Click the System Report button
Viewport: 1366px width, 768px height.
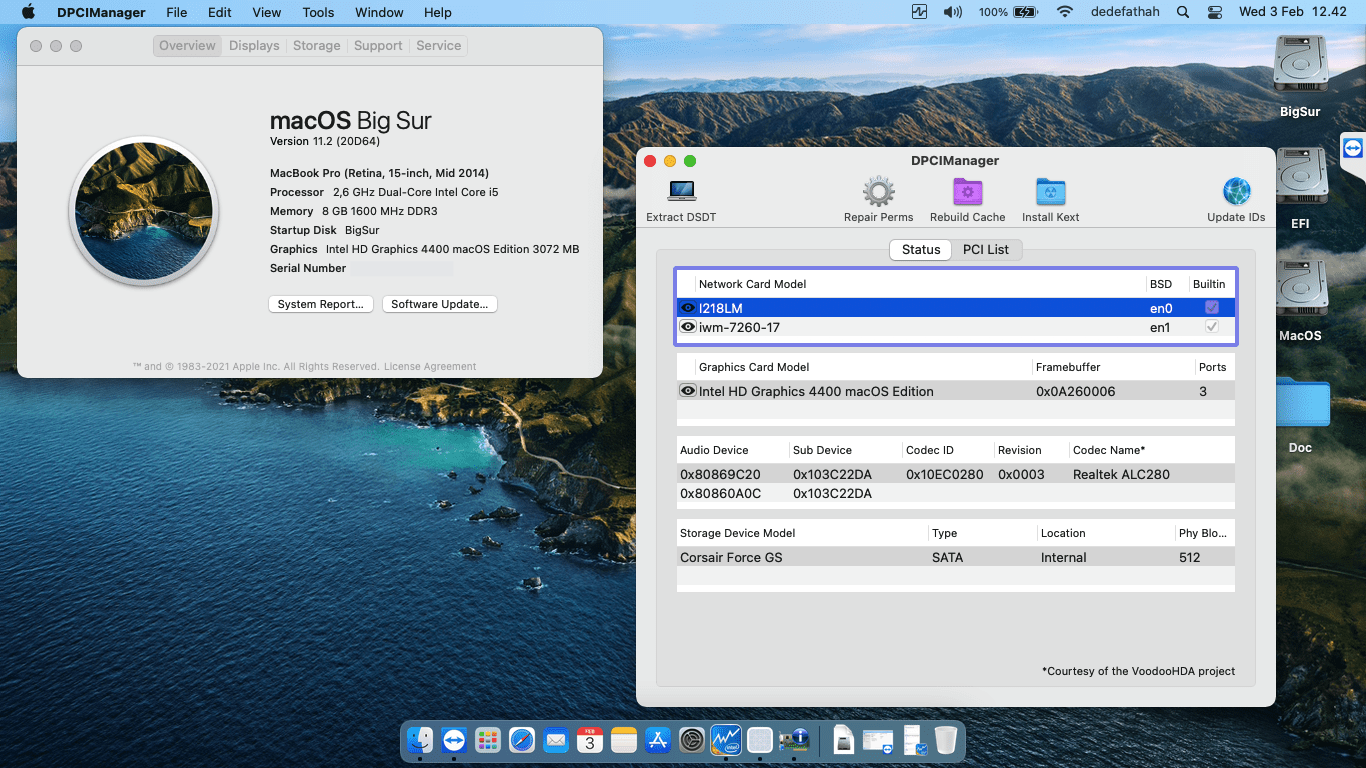(320, 304)
